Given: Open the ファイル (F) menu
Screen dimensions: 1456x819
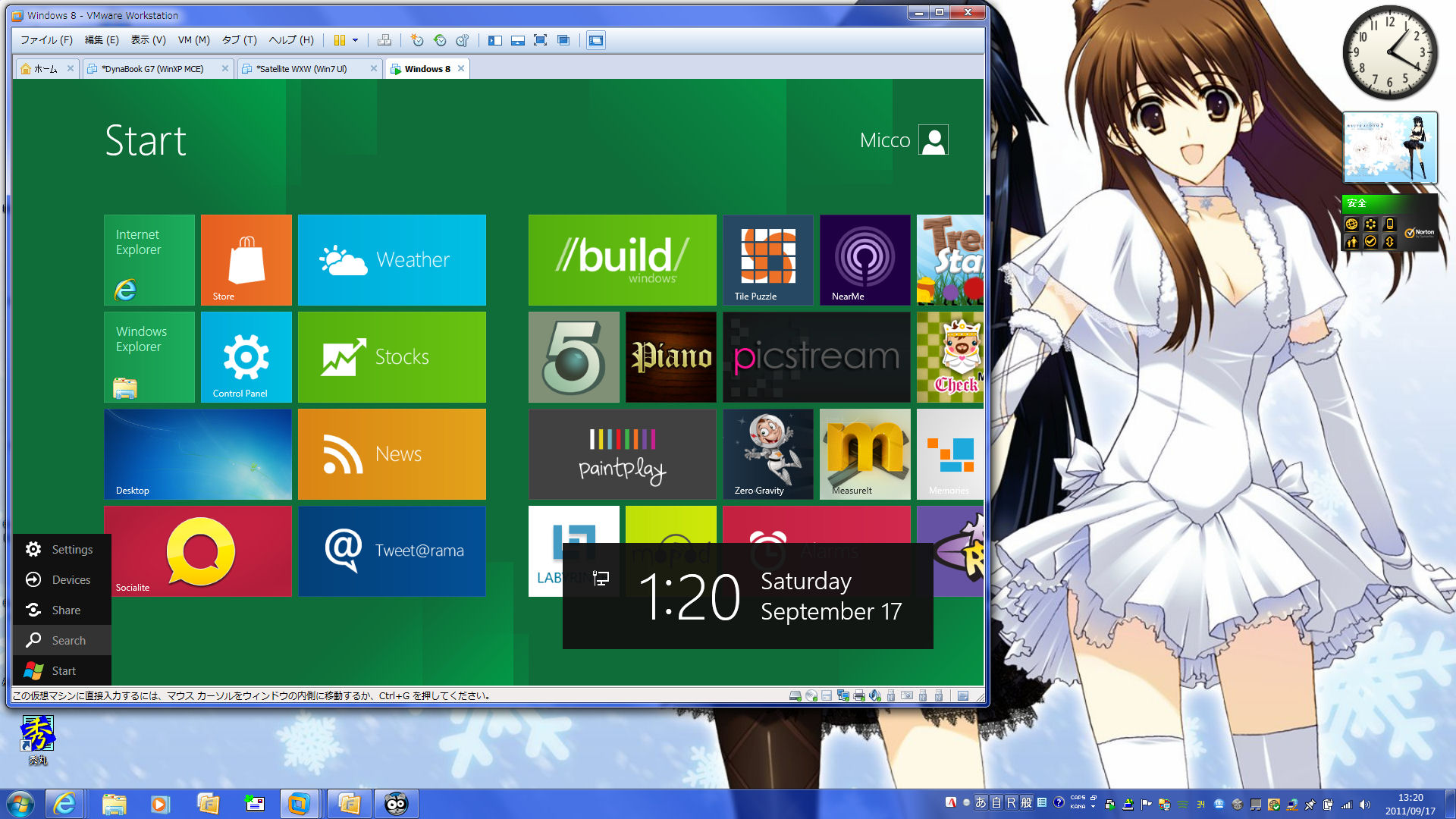Looking at the screenshot, I should point(46,40).
